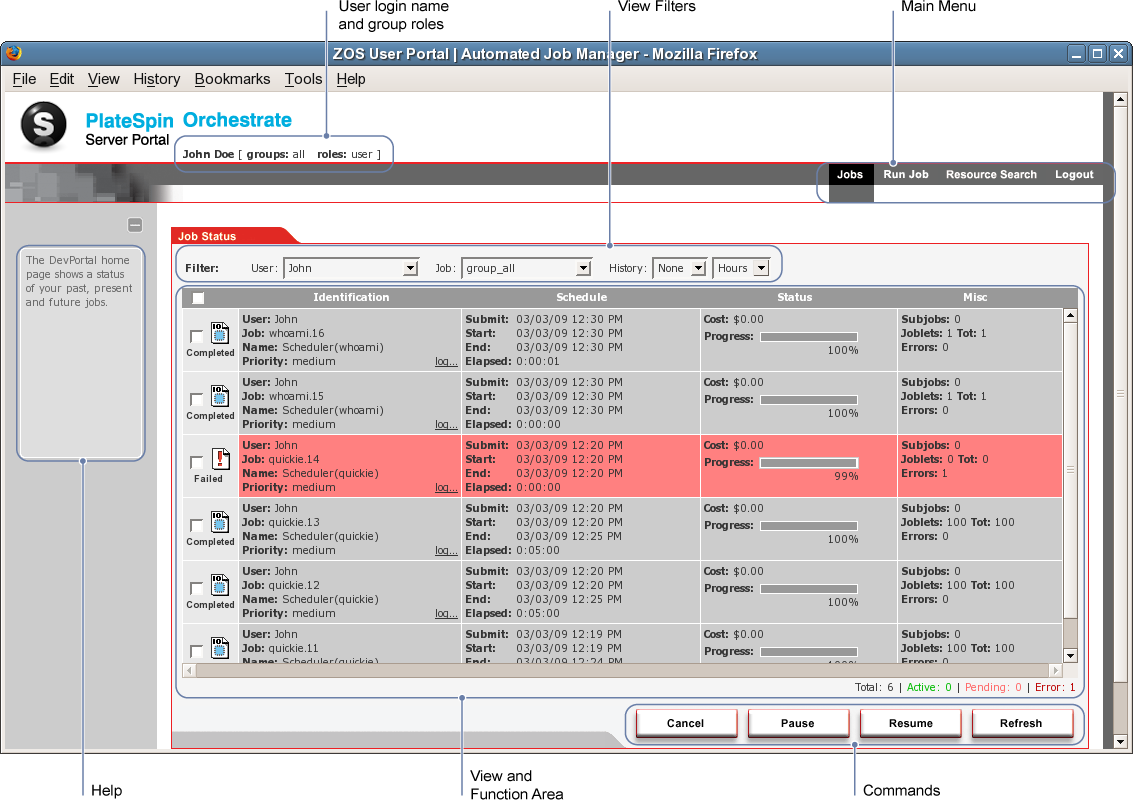
Task: Click the PlateSpin S logo
Action: coord(44,124)
